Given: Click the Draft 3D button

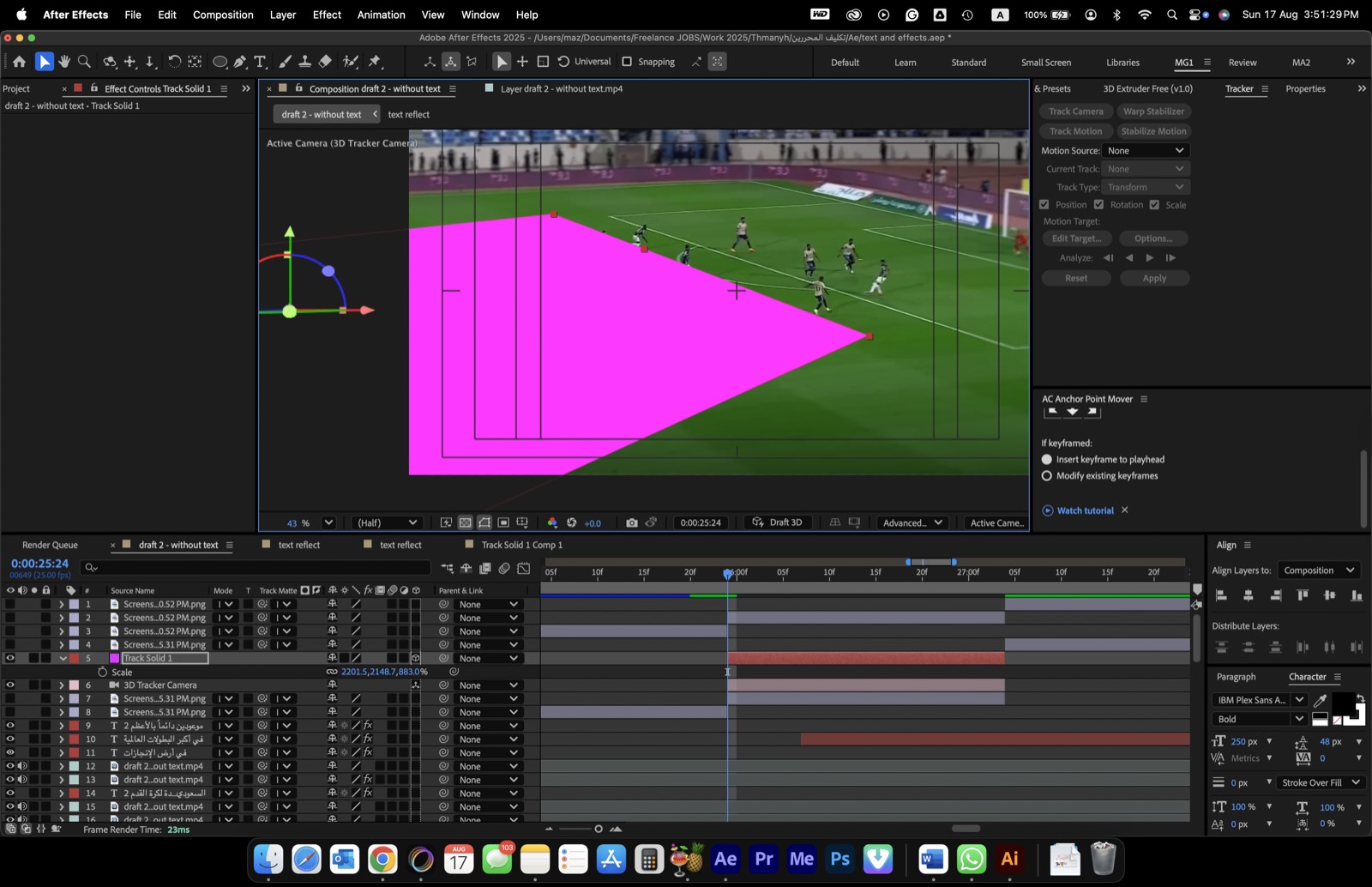Looking at the screenshot, I should 777,522.
